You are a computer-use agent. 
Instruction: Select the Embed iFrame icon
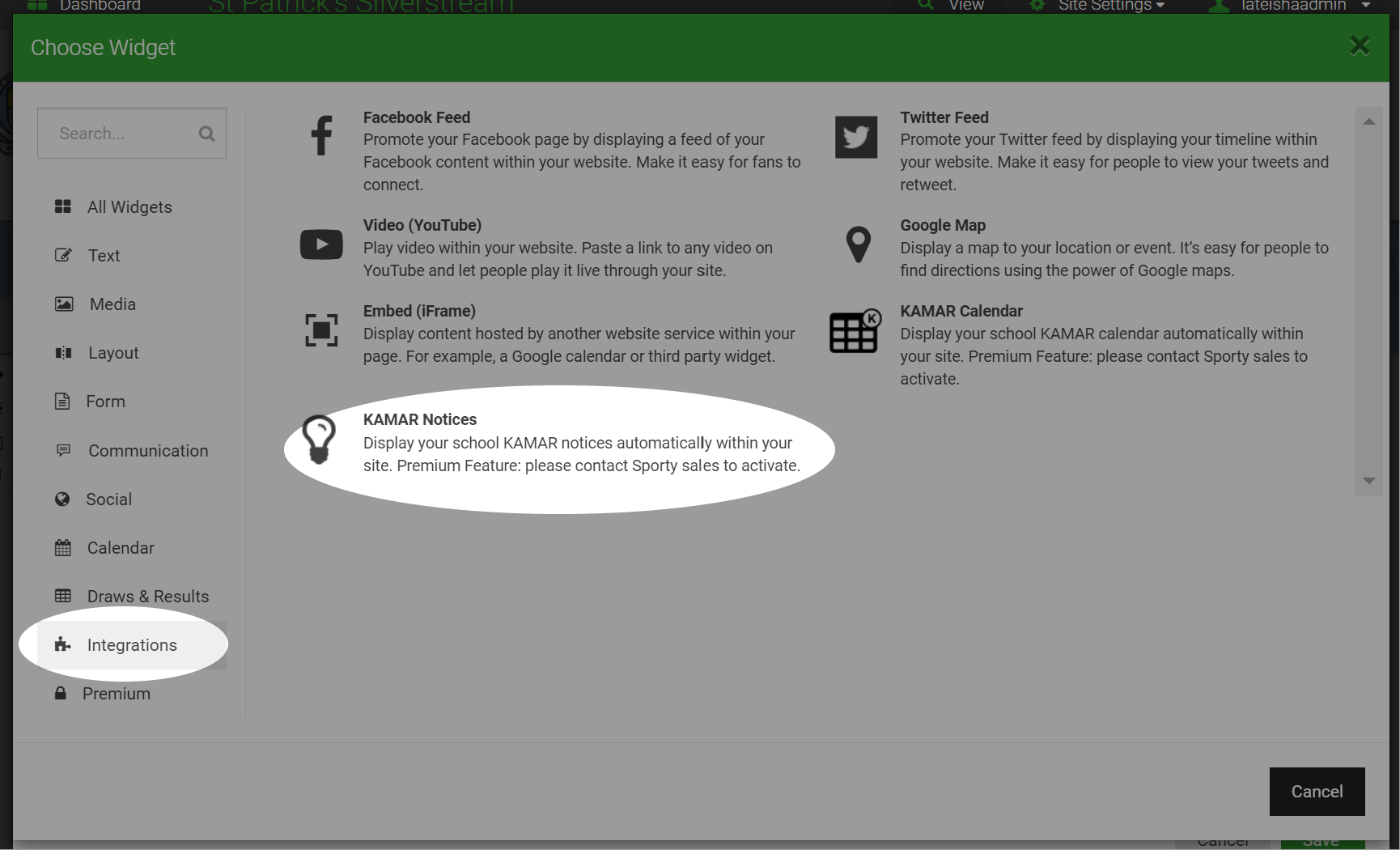pos(321,329)
